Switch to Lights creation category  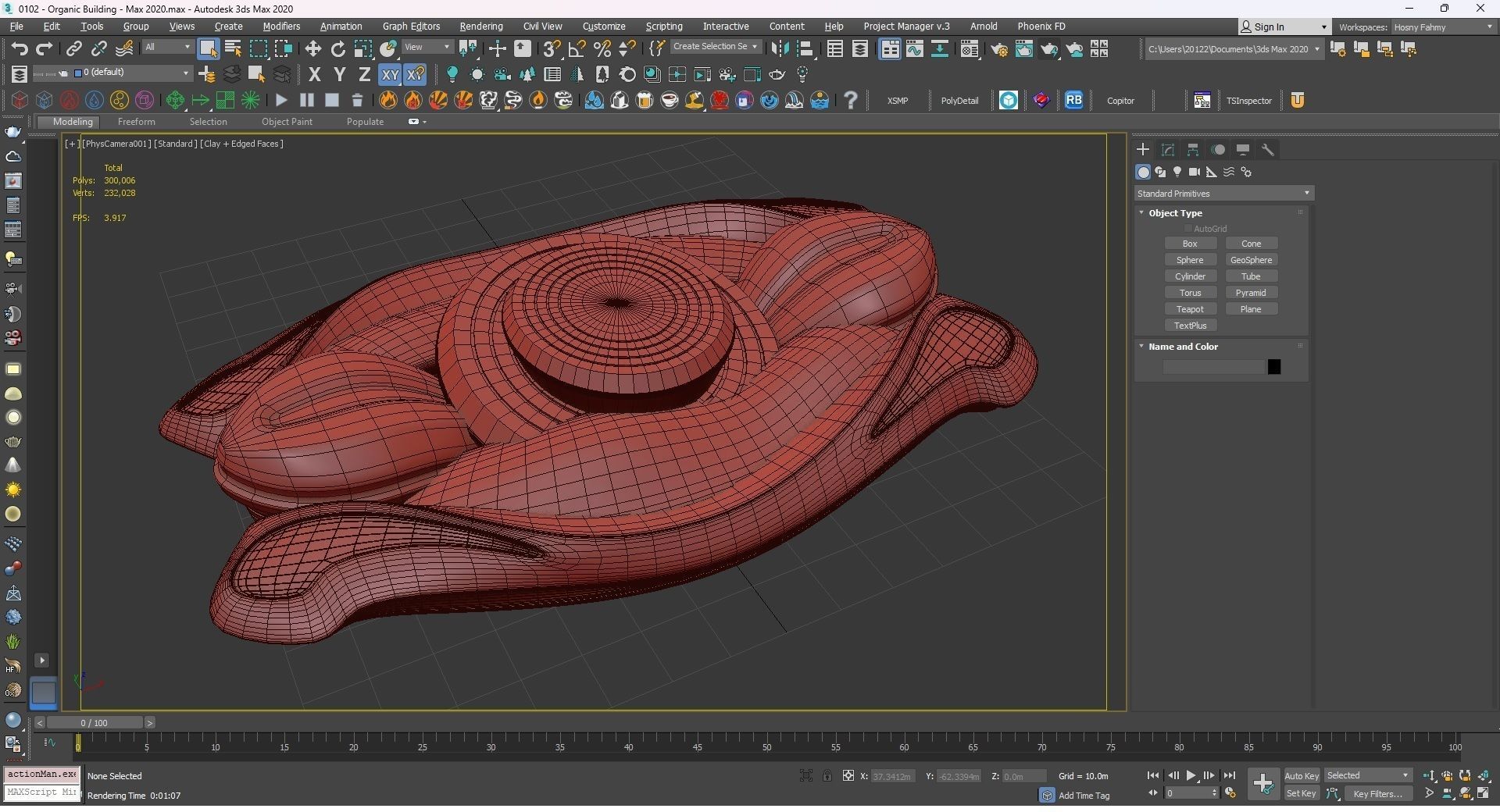pyautogui.click(x=1177, y=172)
